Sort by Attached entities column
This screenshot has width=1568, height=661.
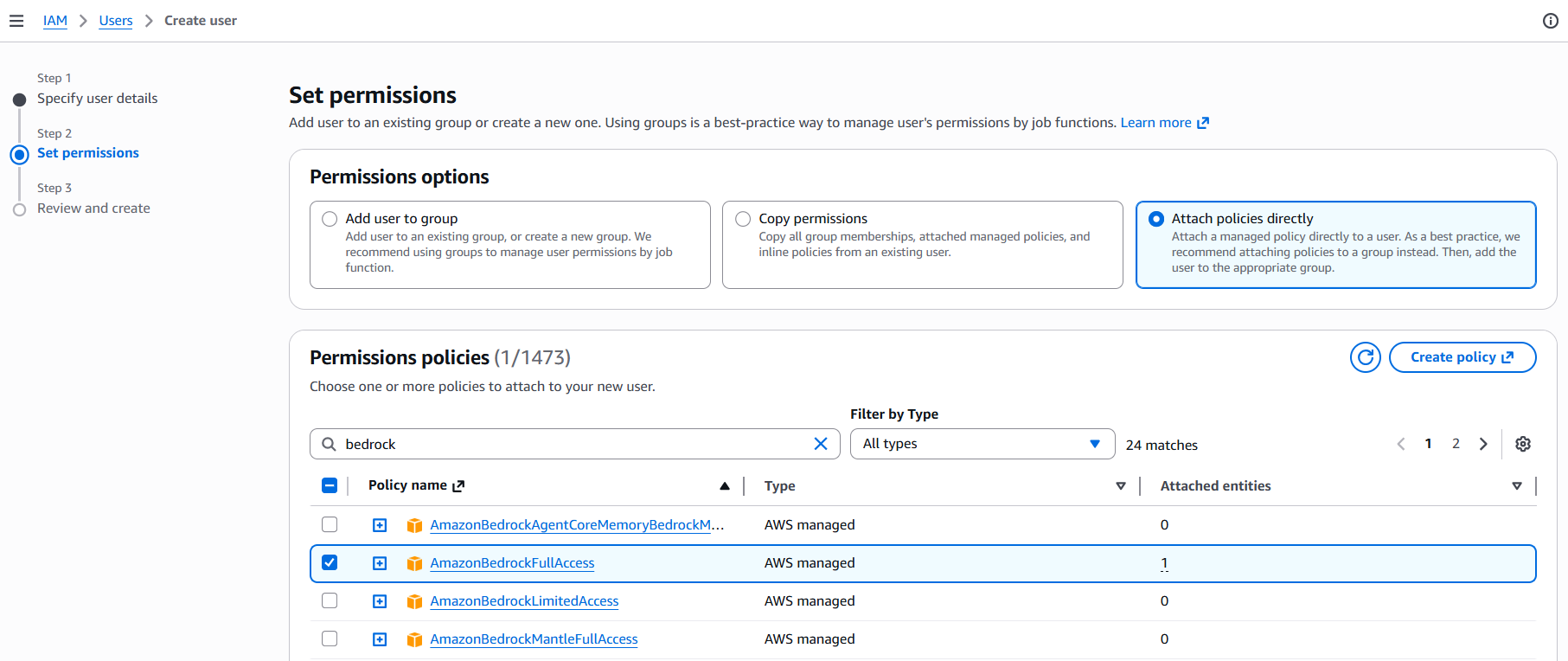tap(1516, 486)
